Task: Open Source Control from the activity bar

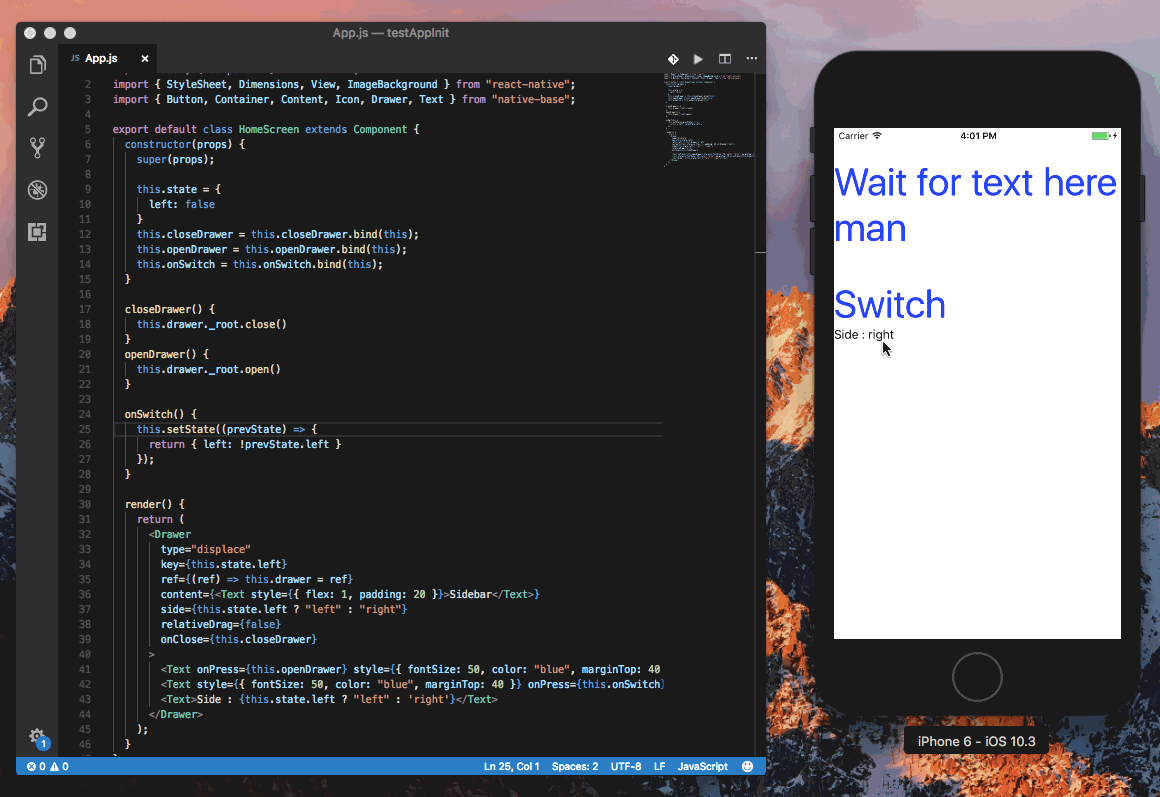Action: pyautogui.click(x=37, y=148)
